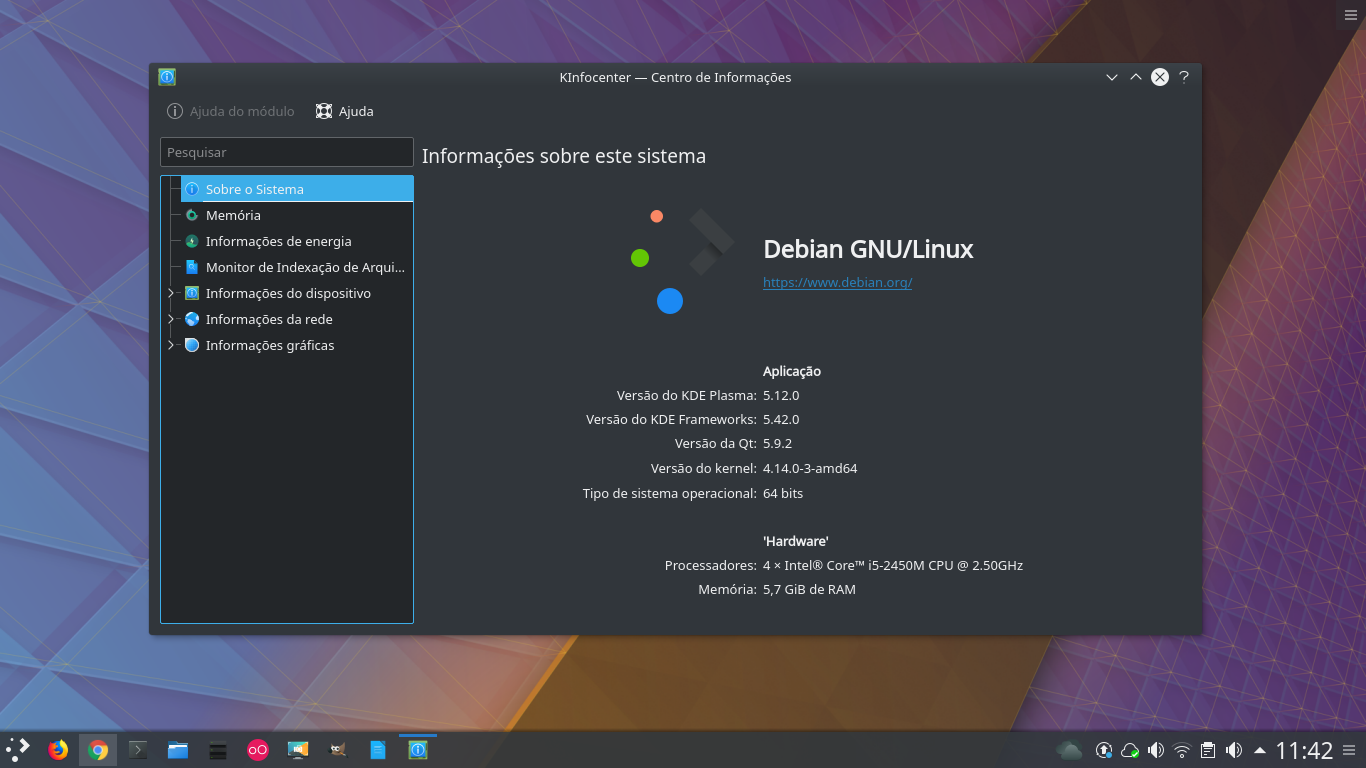Launch GIMP from the taskbar
The image size is (1366, 768).
tap(337, 749)
